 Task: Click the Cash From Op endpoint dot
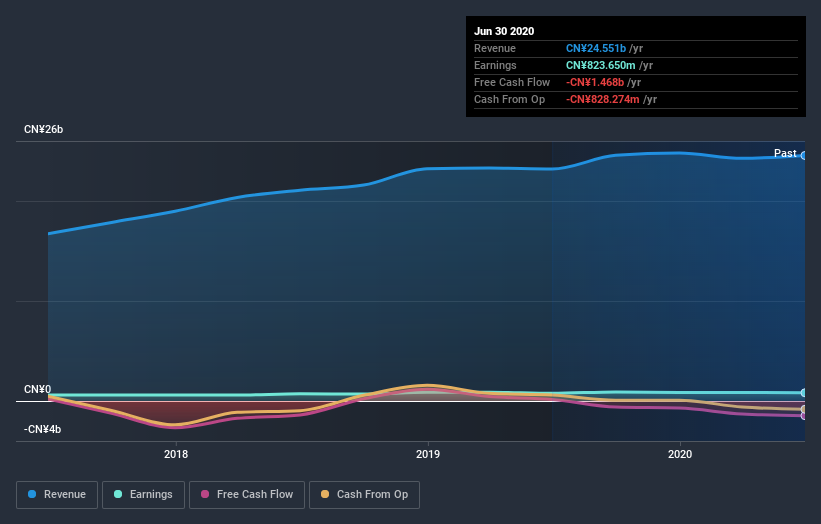804,409
